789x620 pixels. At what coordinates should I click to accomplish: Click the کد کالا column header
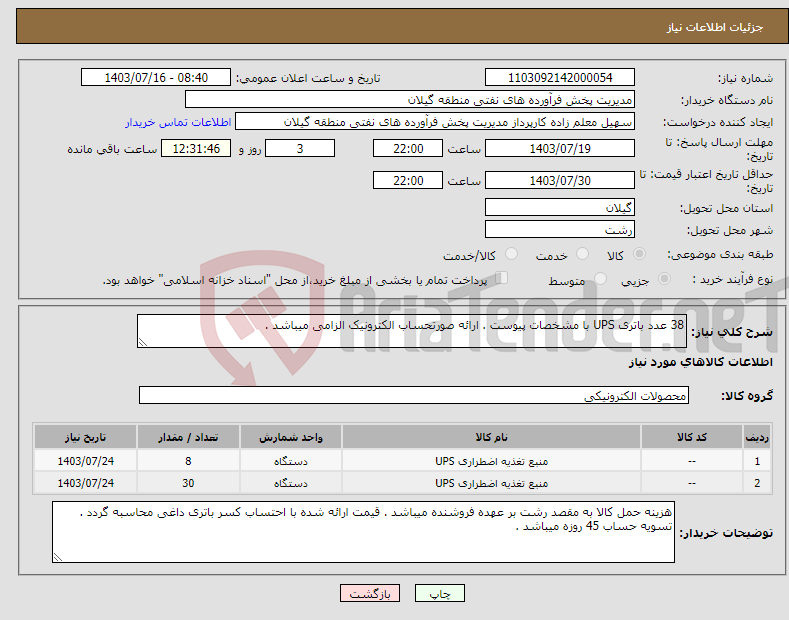[692, 437]
